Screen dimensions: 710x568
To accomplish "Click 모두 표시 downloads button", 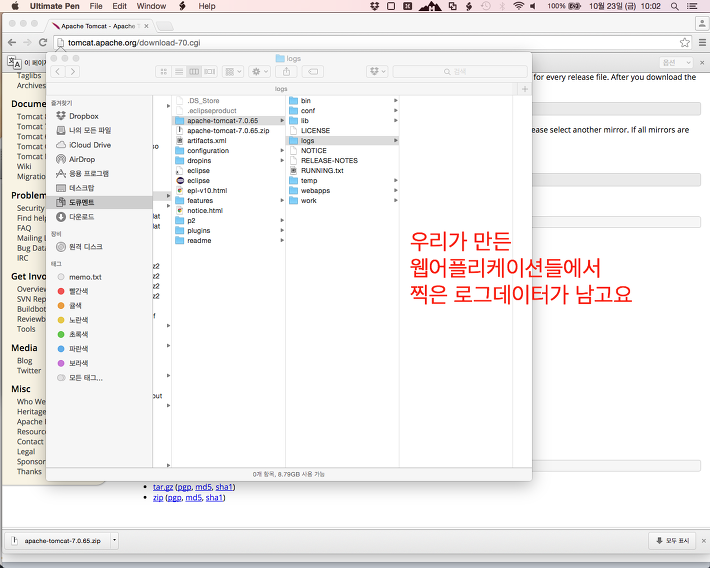I will (x=672, y=540).
